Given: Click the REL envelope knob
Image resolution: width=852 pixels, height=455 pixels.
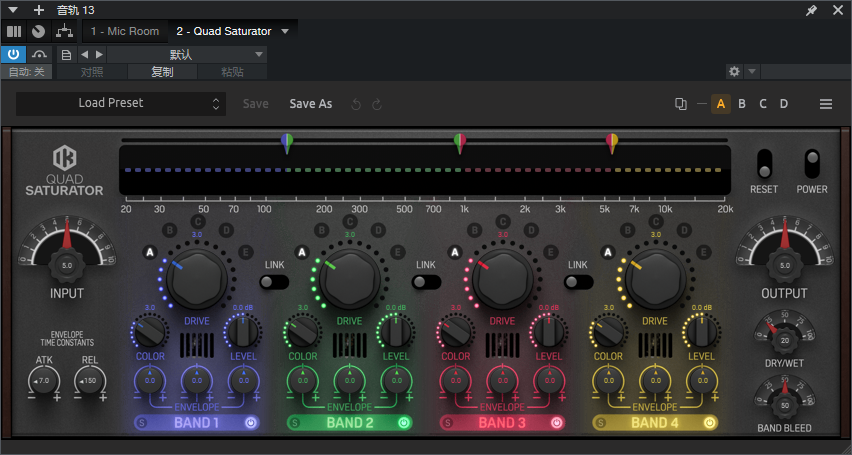Looking at the screenshot, I should (90, 381).
